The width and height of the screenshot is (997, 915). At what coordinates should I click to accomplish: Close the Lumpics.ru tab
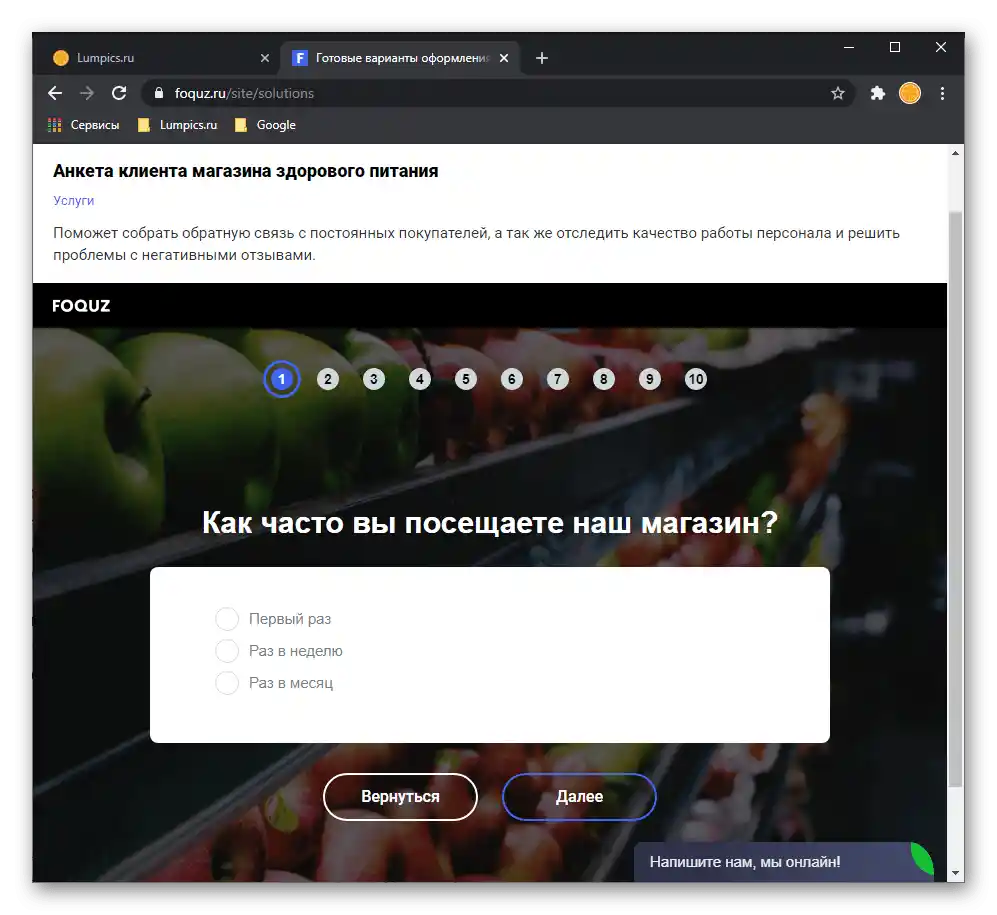265,58
